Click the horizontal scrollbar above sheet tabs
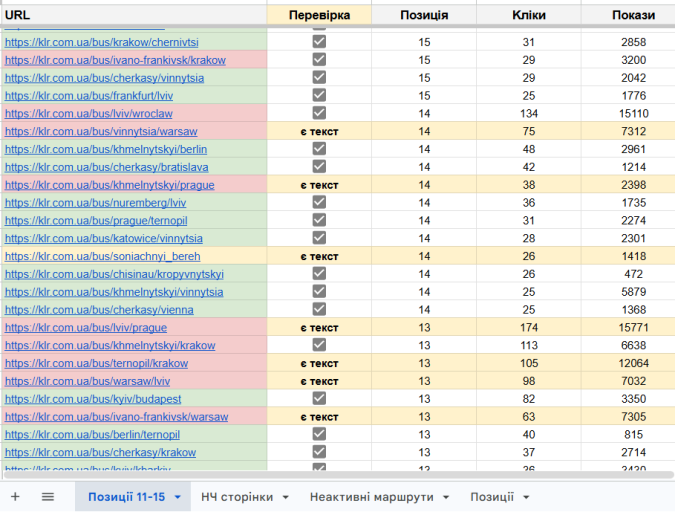 click(x=338, y=475)
